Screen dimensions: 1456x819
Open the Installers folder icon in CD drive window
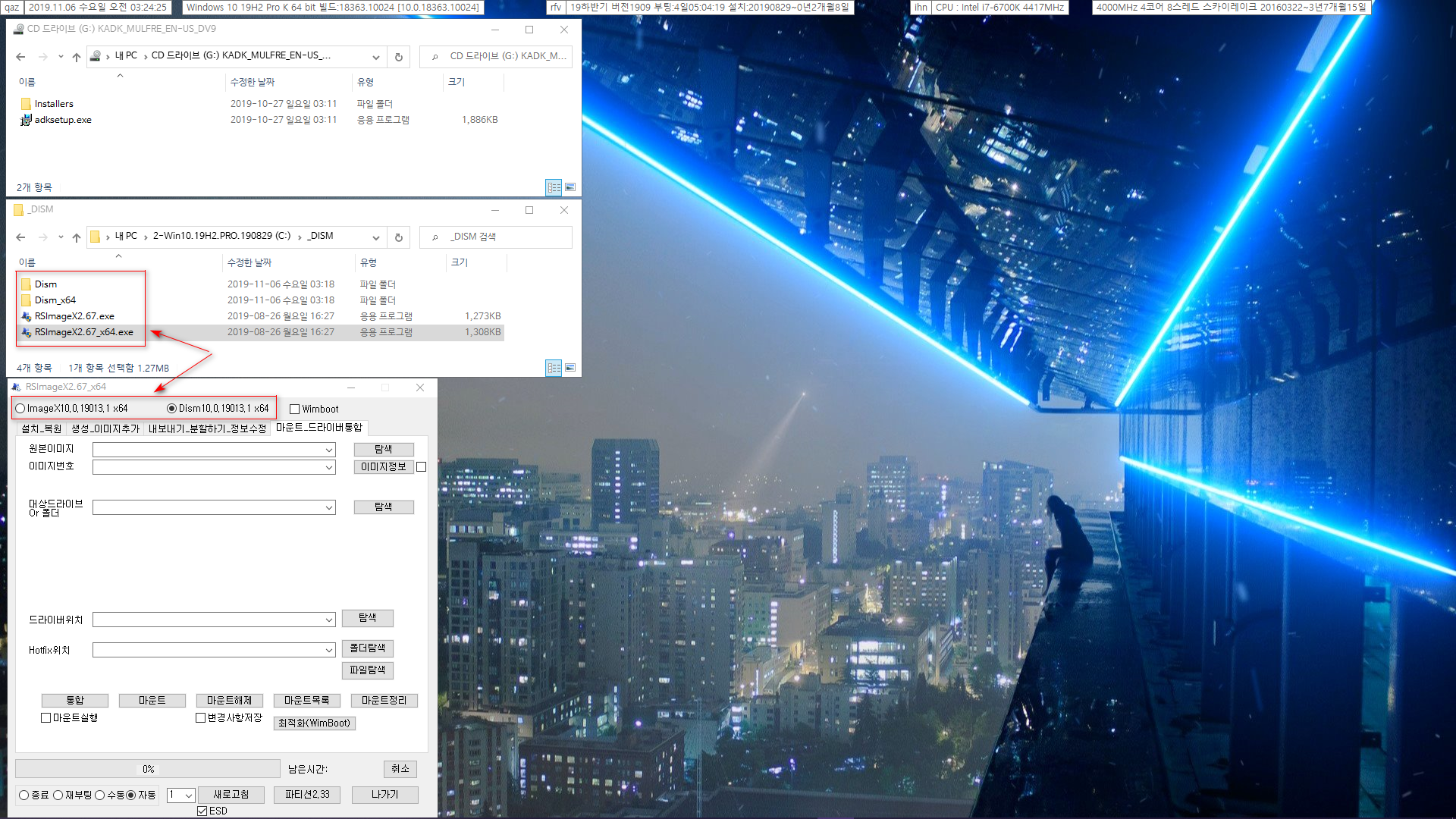click(x=26, y=104)
